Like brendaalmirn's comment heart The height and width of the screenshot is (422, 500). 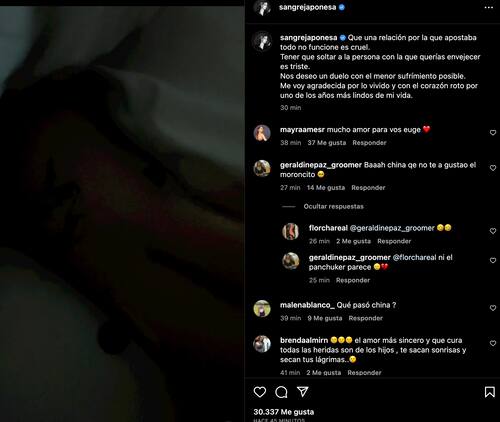[493, 343]
